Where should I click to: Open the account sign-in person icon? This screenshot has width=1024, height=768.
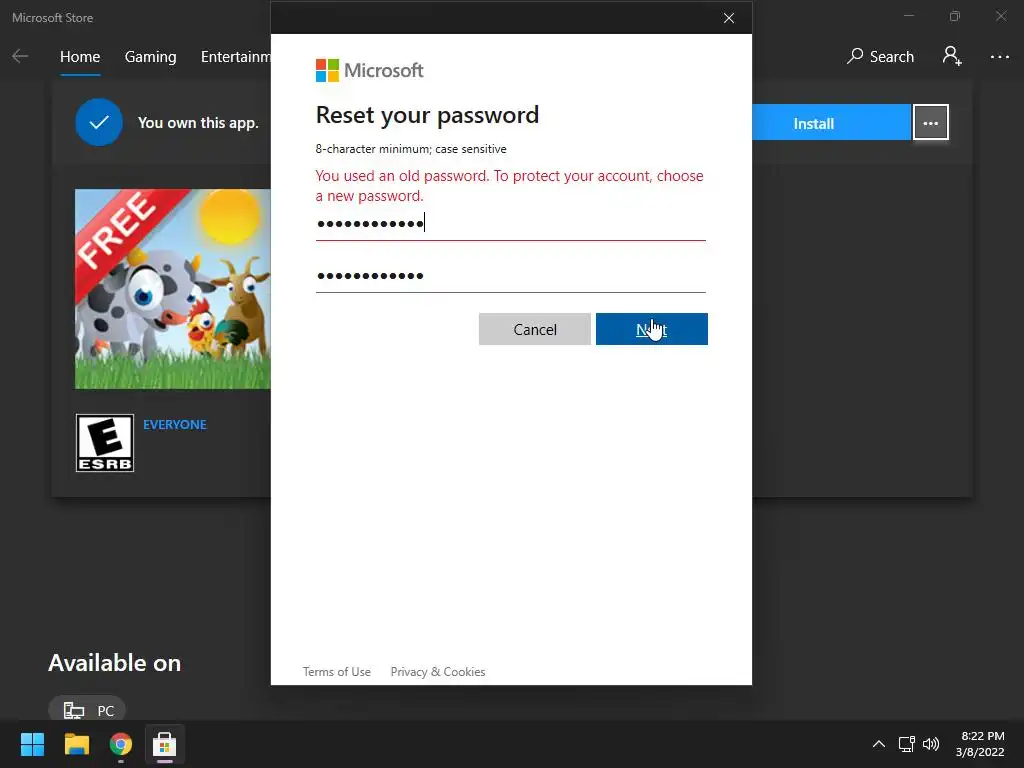pos(952,56)
